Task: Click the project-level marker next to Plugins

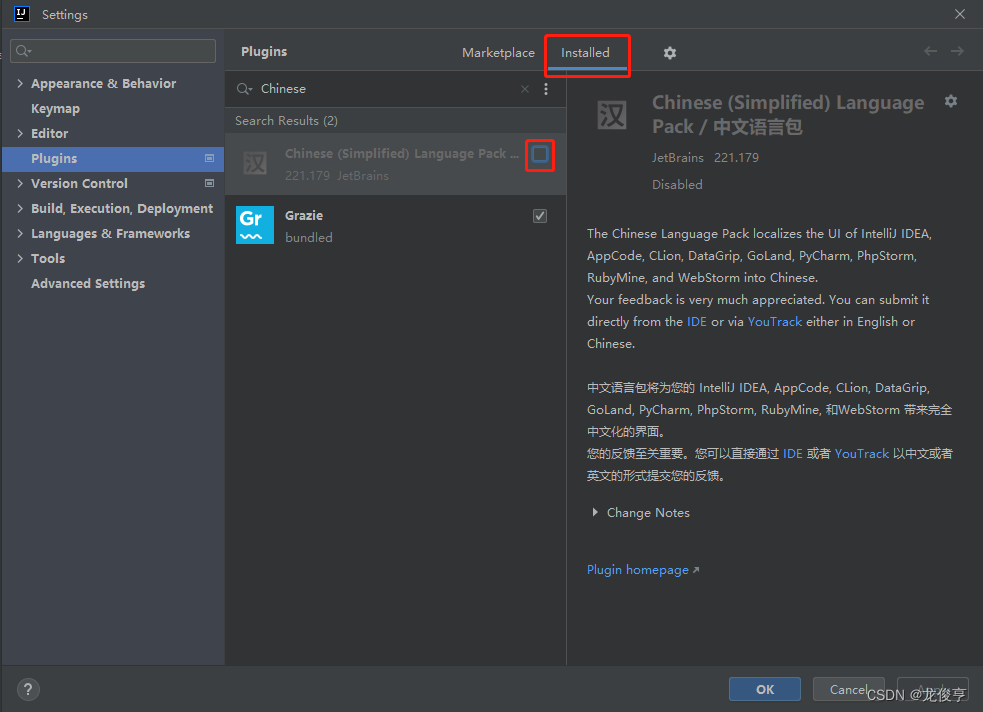Action: click(x=209, y=159)
